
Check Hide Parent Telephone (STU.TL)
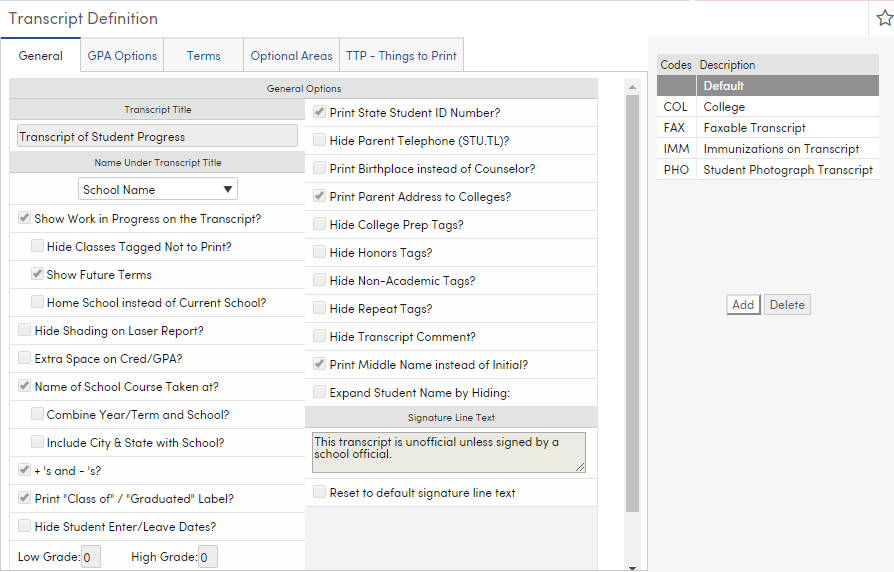click(319, 140)
